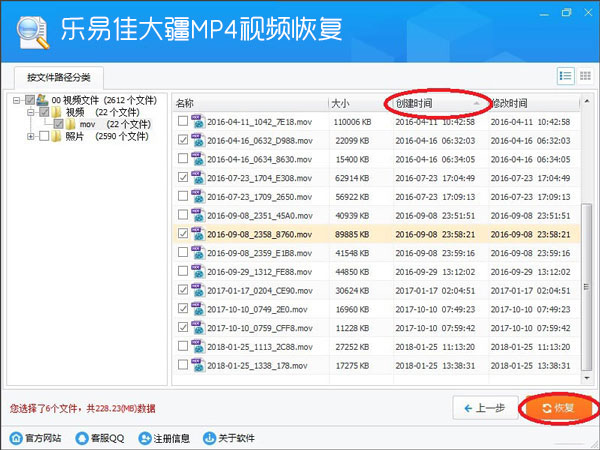
Task: Uncheck the box for 2017-10-10_0749_2E0.mov
Action: 183,308
